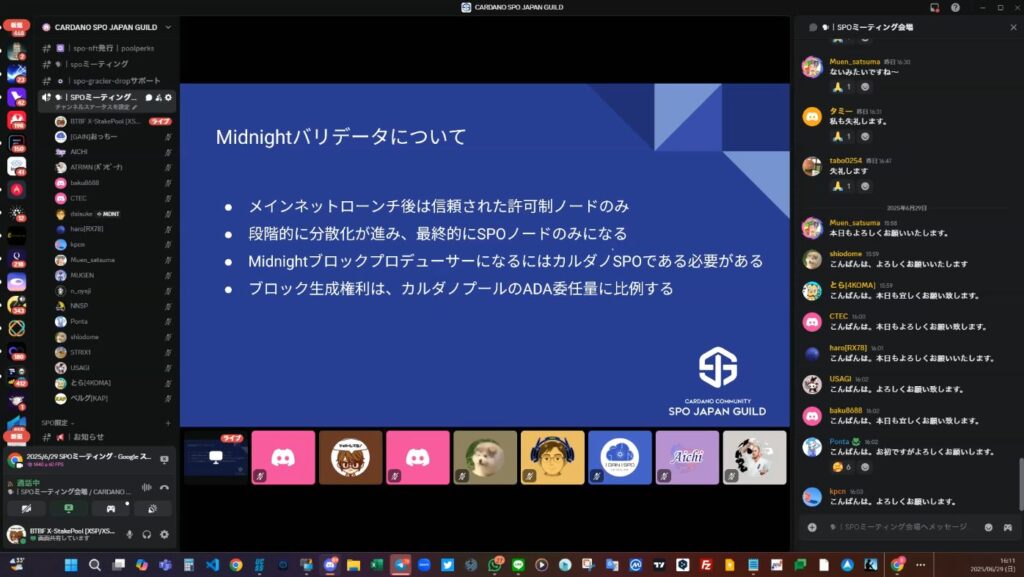Viewport: 1024px width, 577px height.
Task: Select participant AICHI in the voice list
Action: (113, 151)
